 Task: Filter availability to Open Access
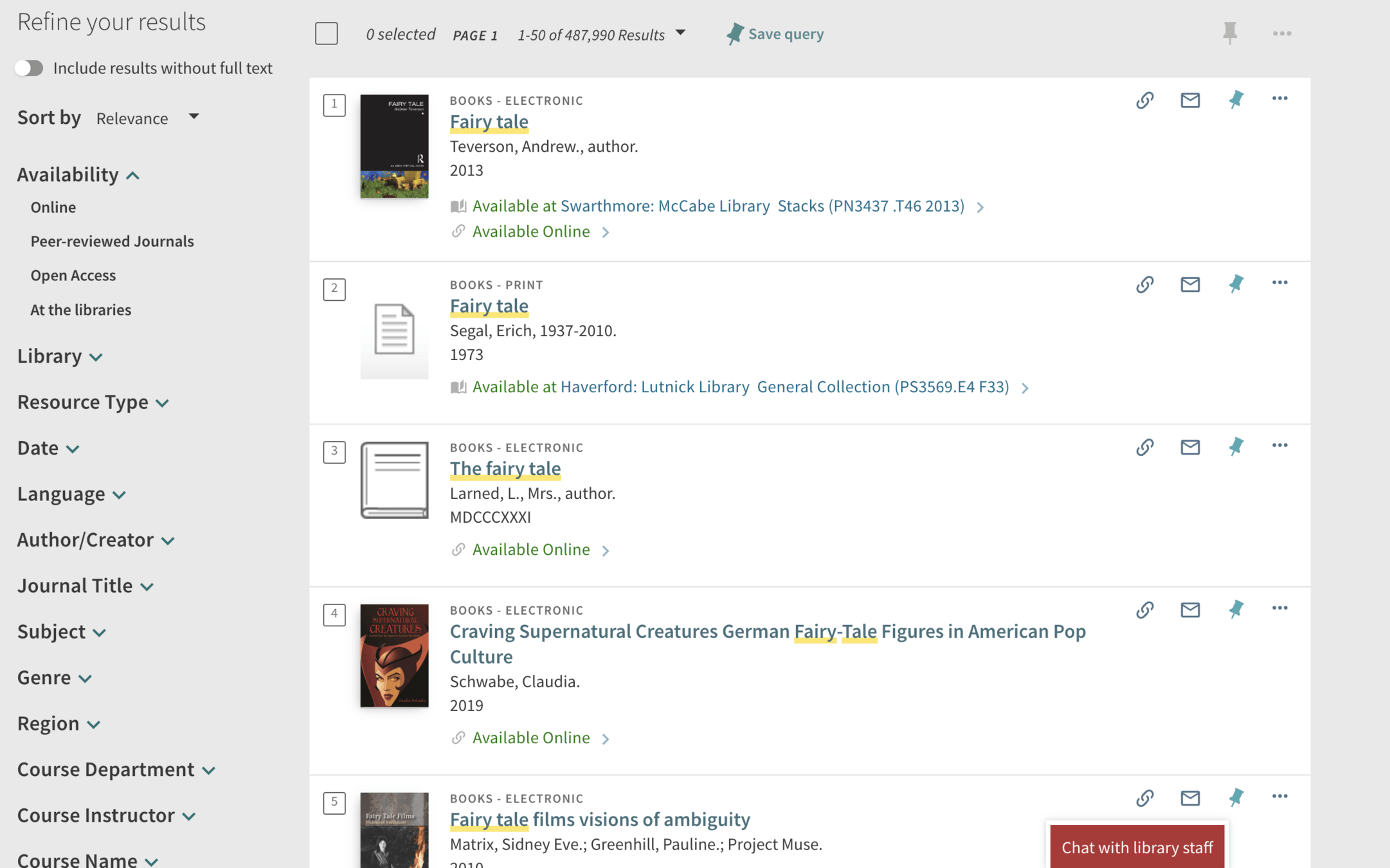point(73,275)
